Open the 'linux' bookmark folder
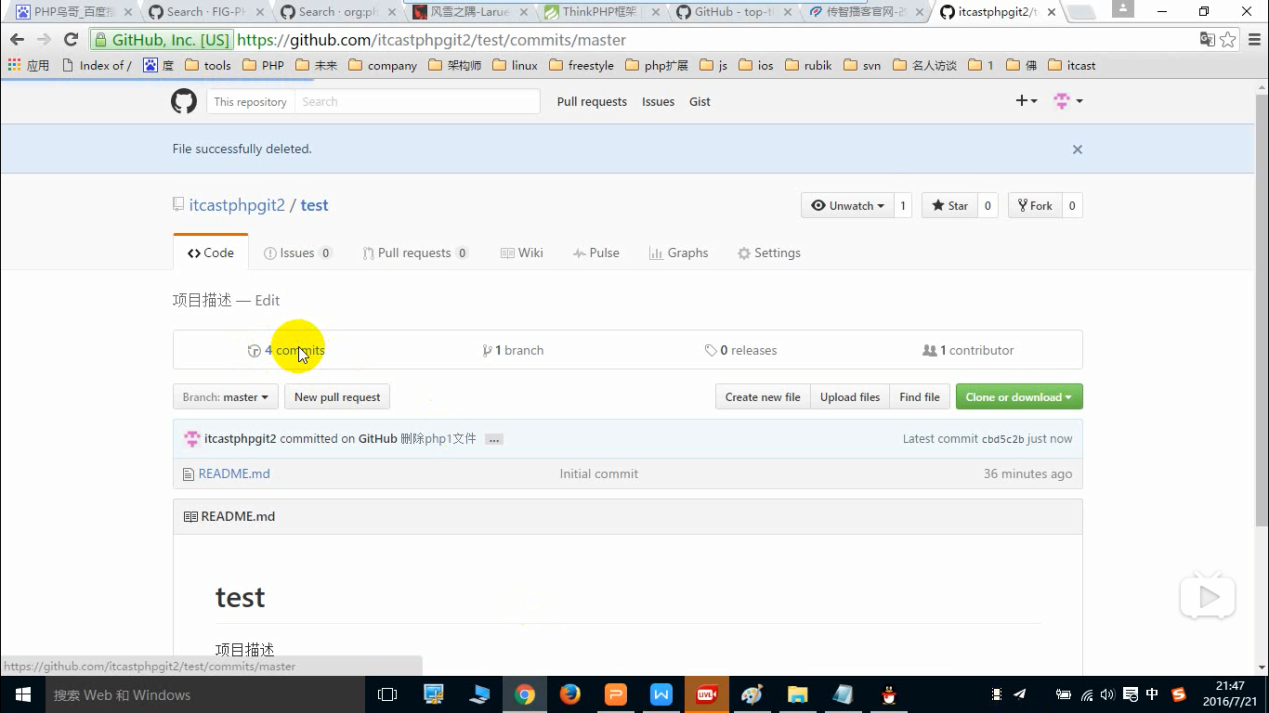 (514, 65)
